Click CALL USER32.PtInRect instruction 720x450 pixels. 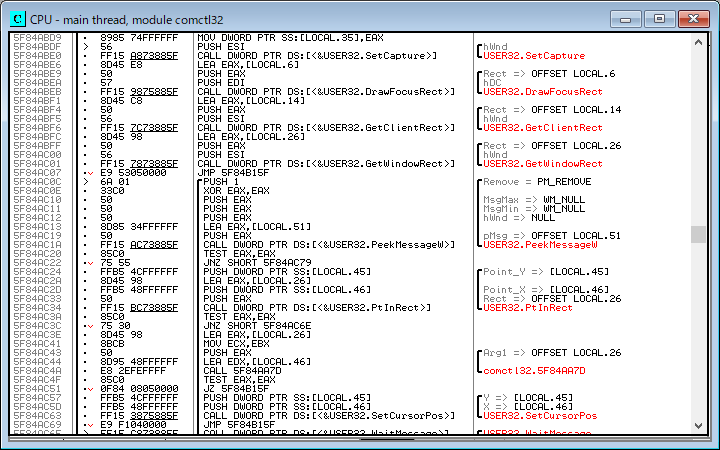point(317,308)
